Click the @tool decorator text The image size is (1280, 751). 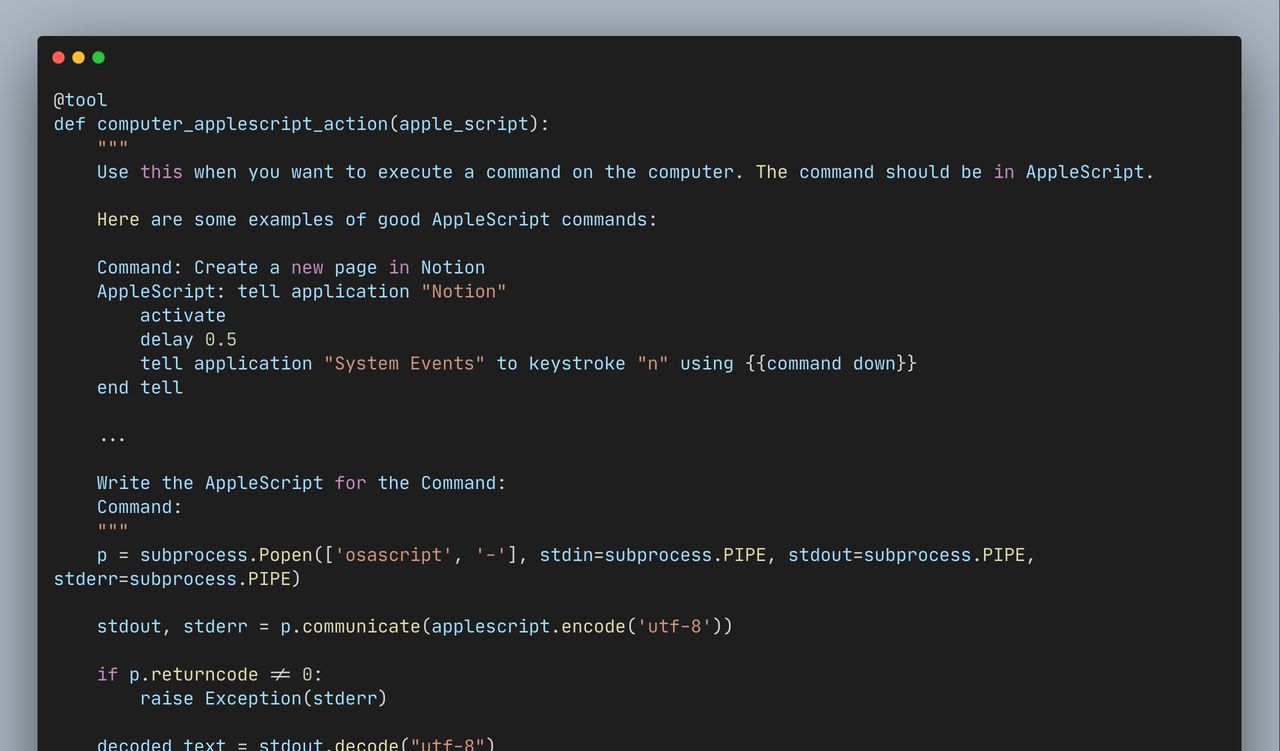coord(80,100)
